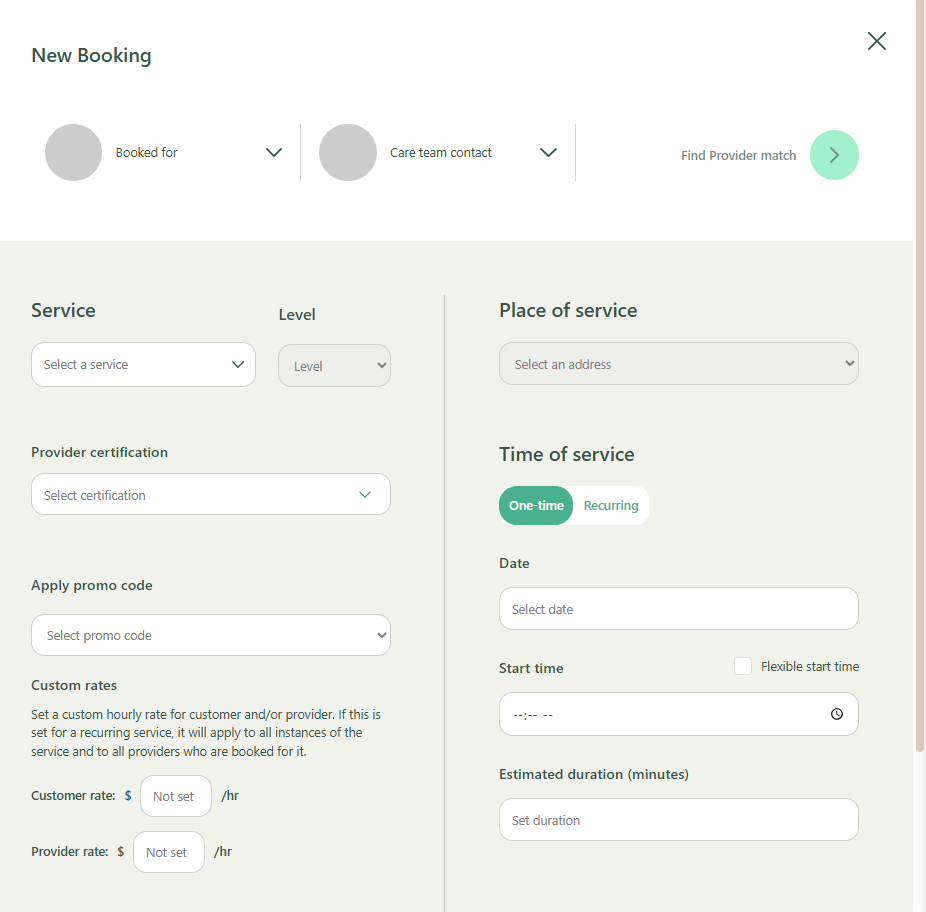Viewport: 926px width, 912px height.
Task: Switch to Recurring time of service
Action: point(610,506)
